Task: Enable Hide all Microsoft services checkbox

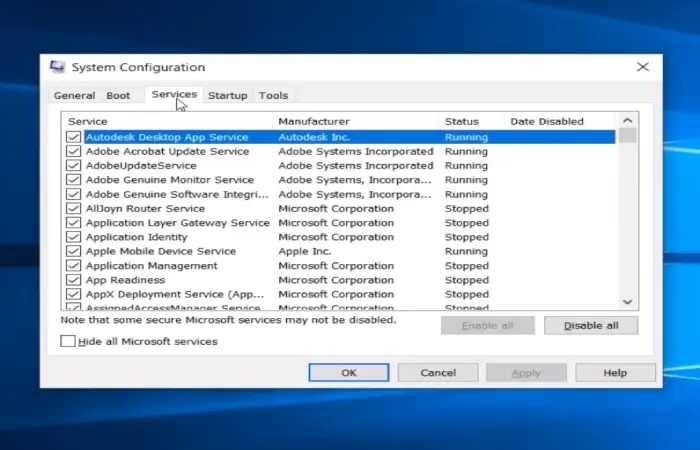Action: 68,341
